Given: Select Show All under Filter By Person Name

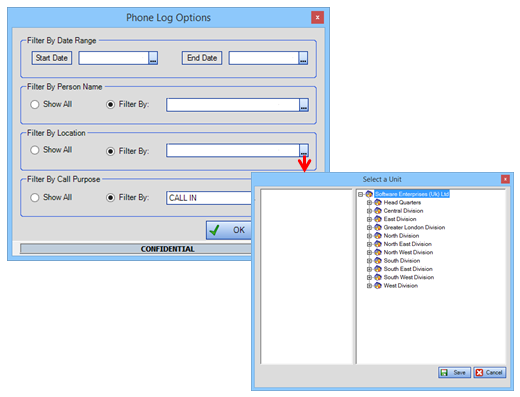Looking at the screenshot, I should coord(35,104).
